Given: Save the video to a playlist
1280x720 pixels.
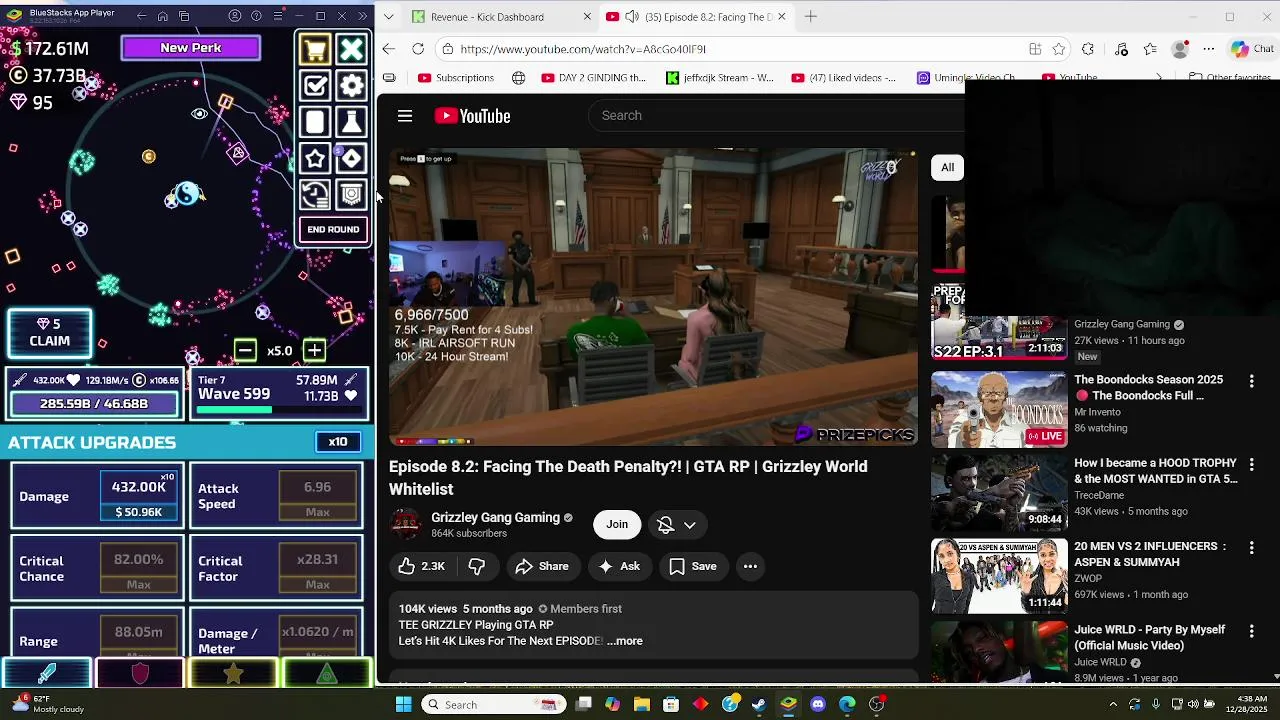Looking at the screenshot, I should (x=693, y=567).
